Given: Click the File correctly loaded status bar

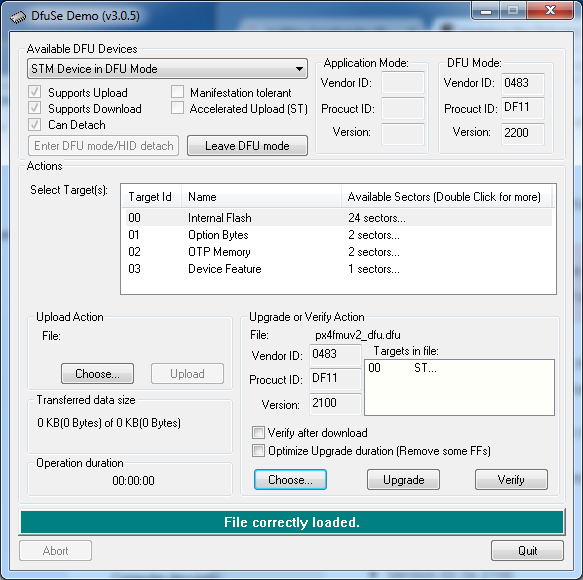Looking at the screenshot, I should [x=292, y=522].
